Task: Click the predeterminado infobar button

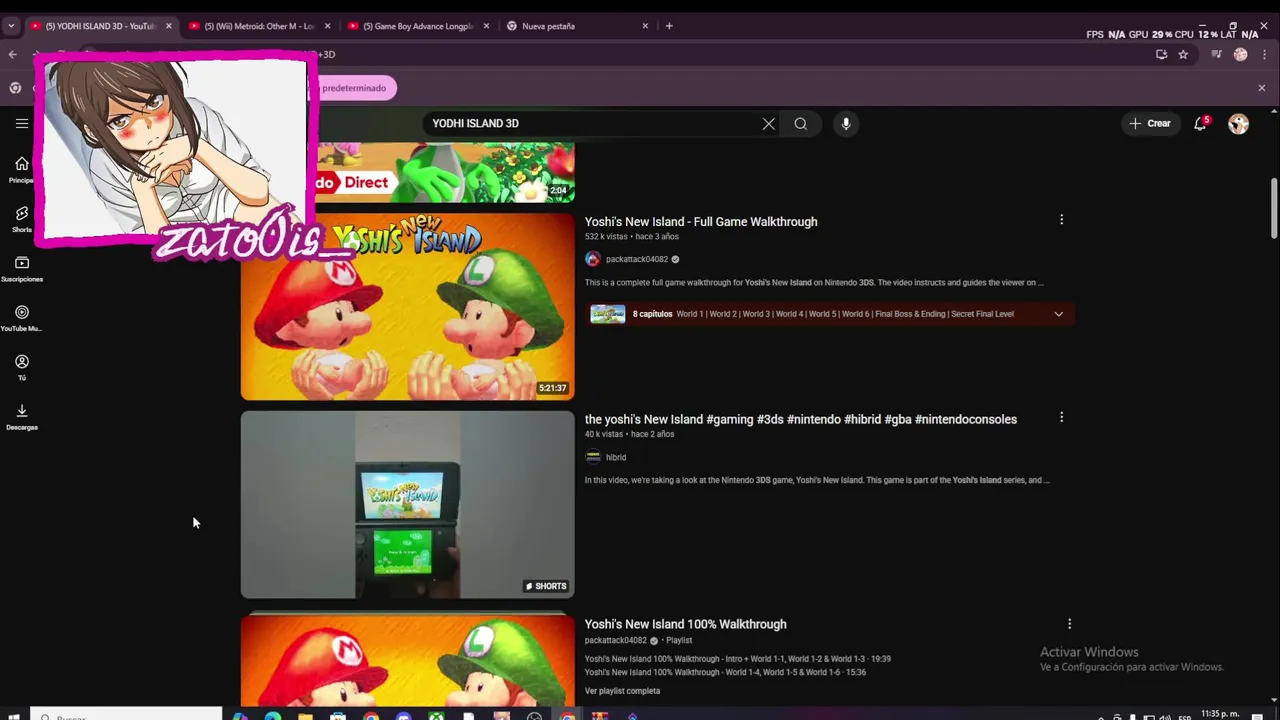Action: 354,88
